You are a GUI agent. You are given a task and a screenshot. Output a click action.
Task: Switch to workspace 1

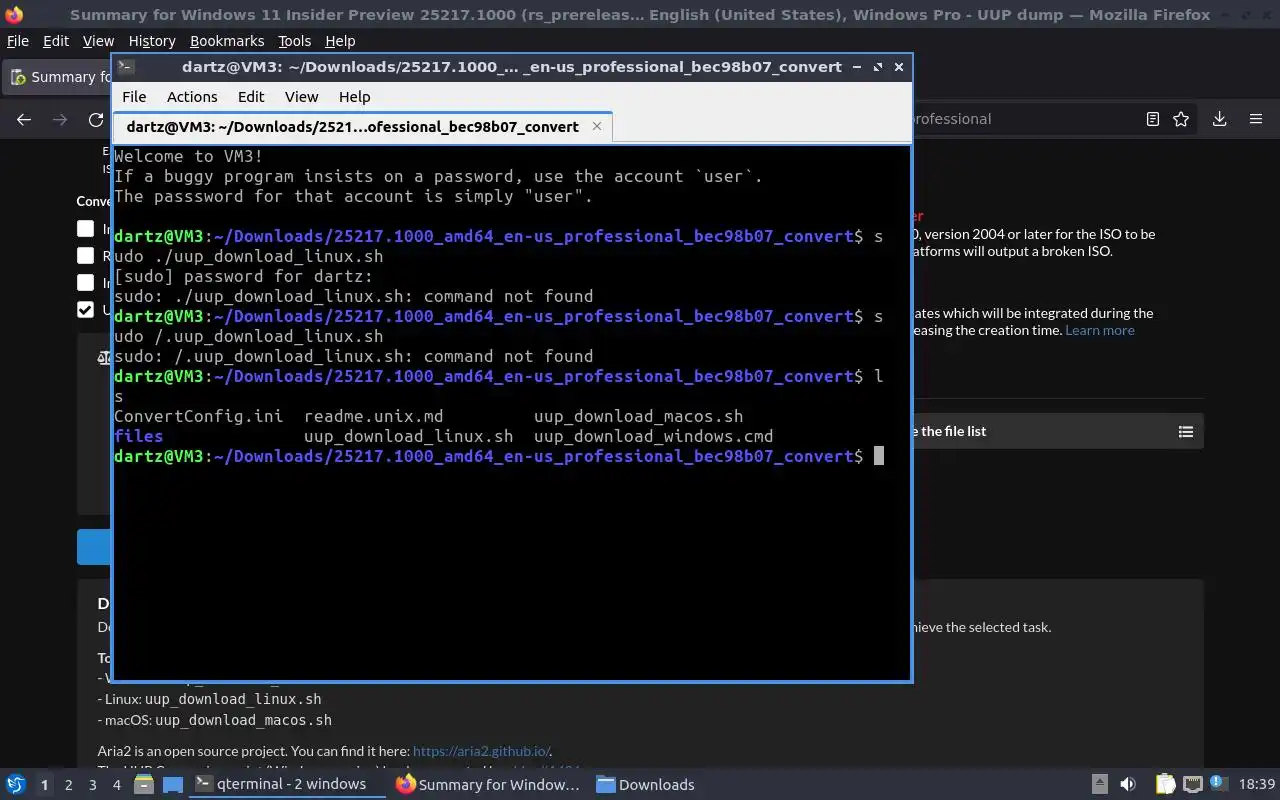click(44, 784)
